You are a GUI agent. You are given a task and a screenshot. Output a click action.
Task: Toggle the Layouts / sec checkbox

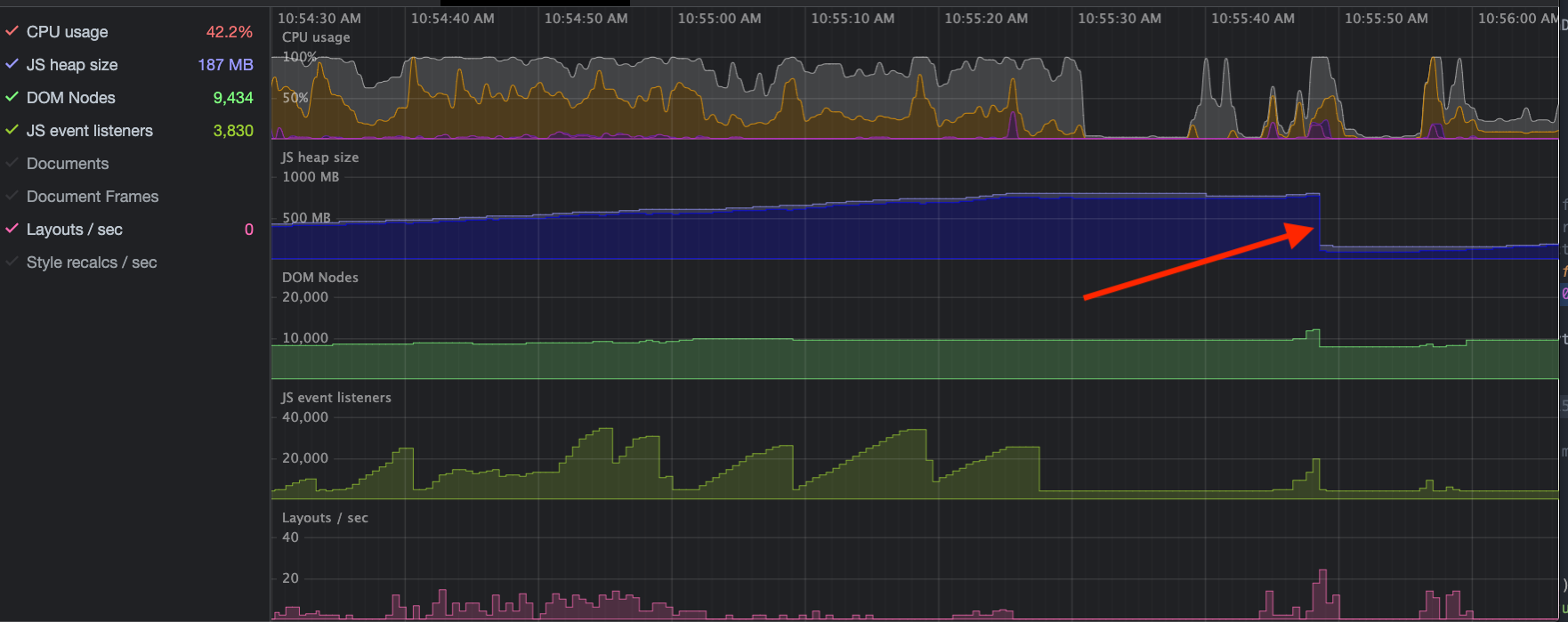tap(12, 230)
